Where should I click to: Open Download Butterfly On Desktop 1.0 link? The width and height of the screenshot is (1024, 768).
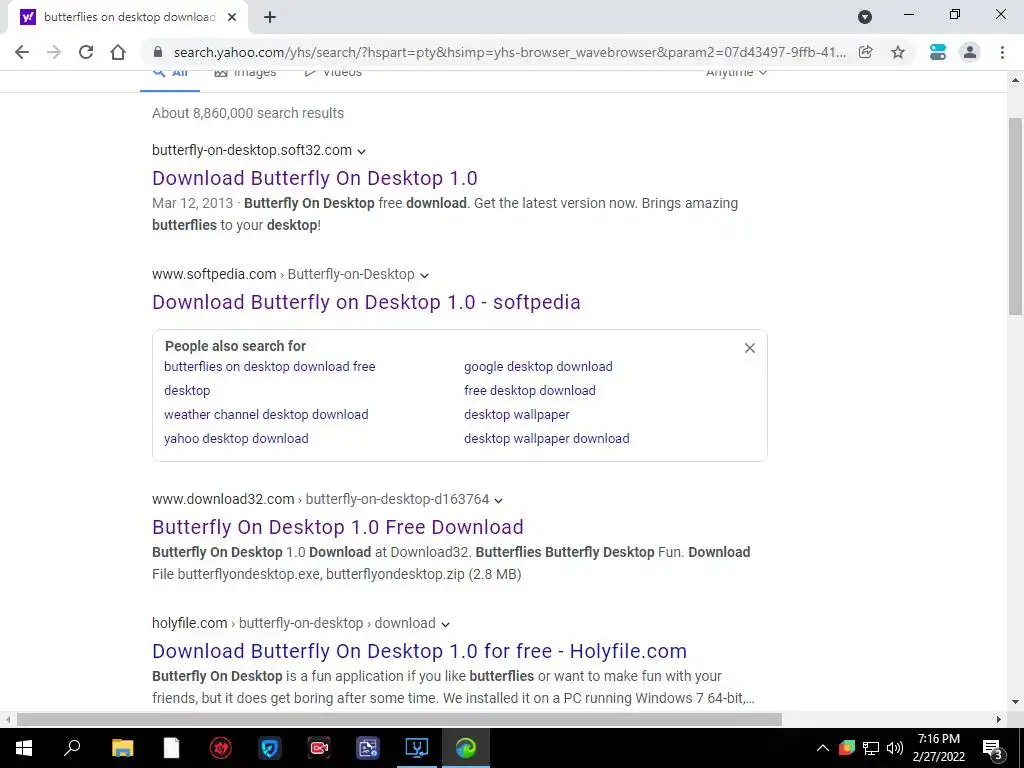click(x=315, y=178)
